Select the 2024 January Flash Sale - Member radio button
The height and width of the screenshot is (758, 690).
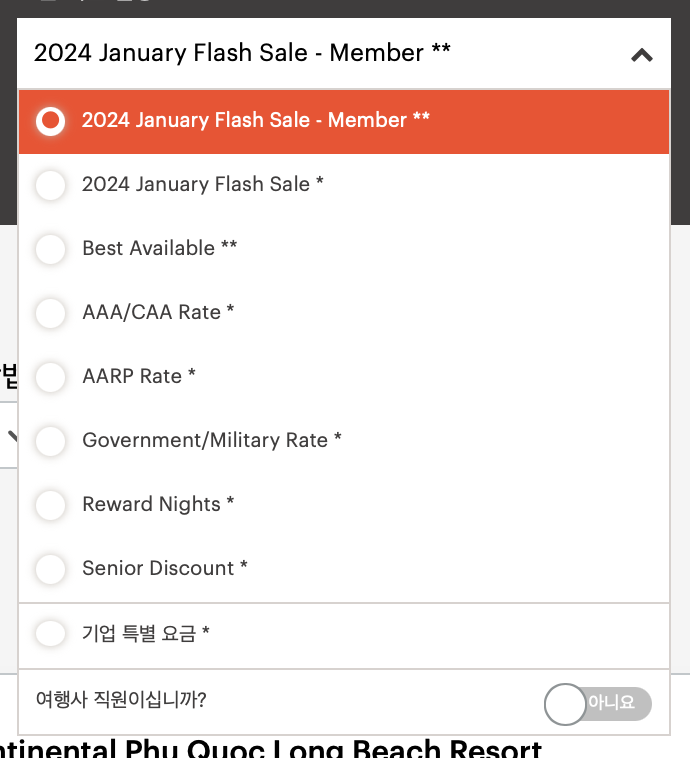pos(50,121)
